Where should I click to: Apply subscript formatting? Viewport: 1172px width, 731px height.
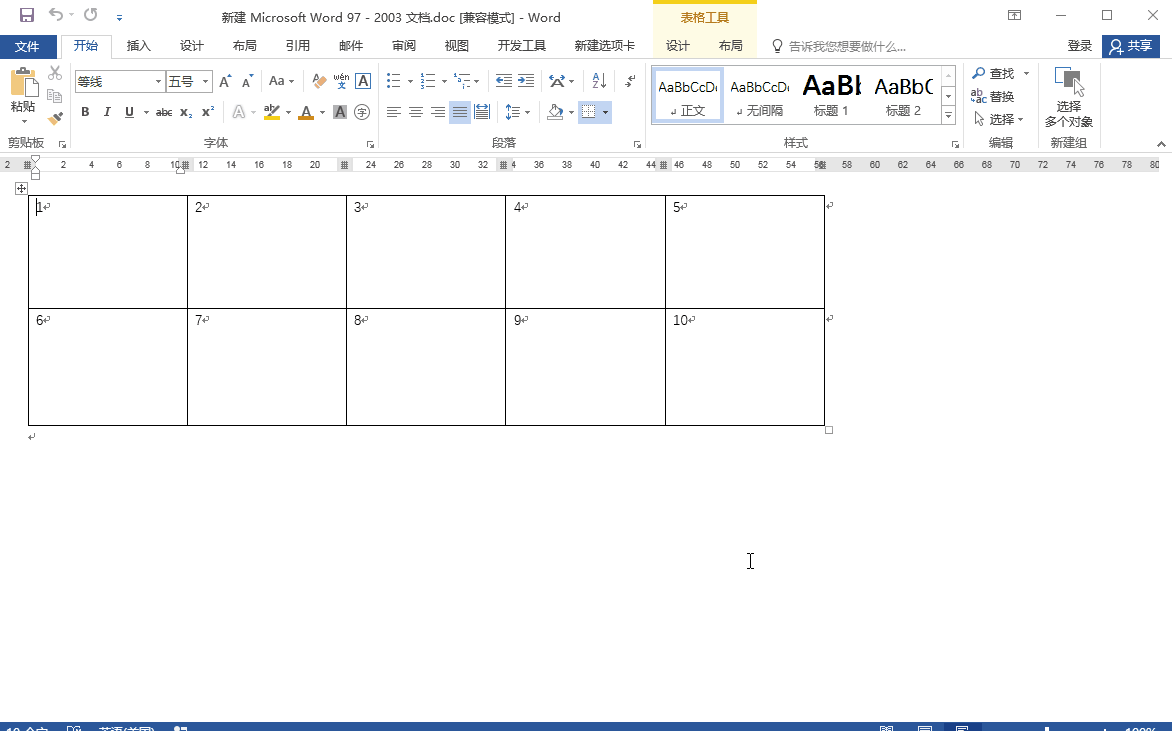[x=186, y=112]
